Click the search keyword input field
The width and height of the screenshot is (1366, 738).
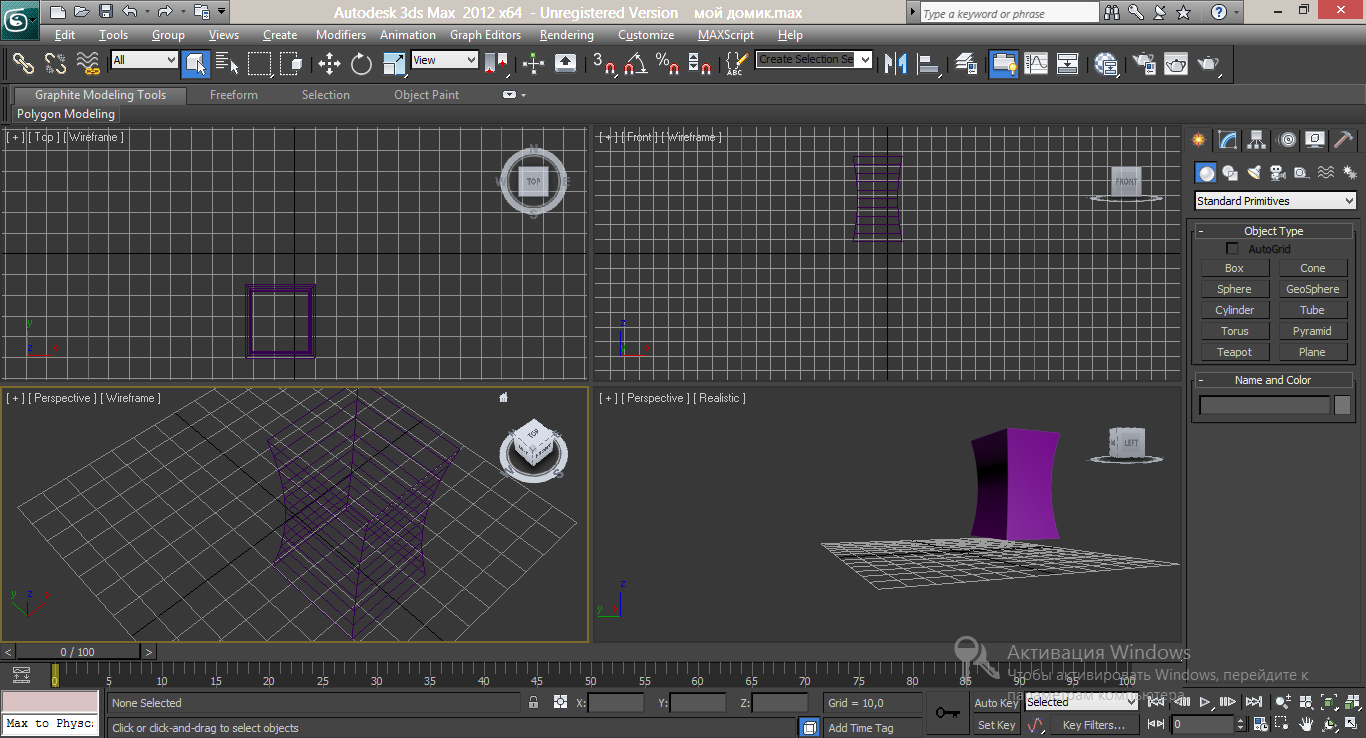point(1009,13)
